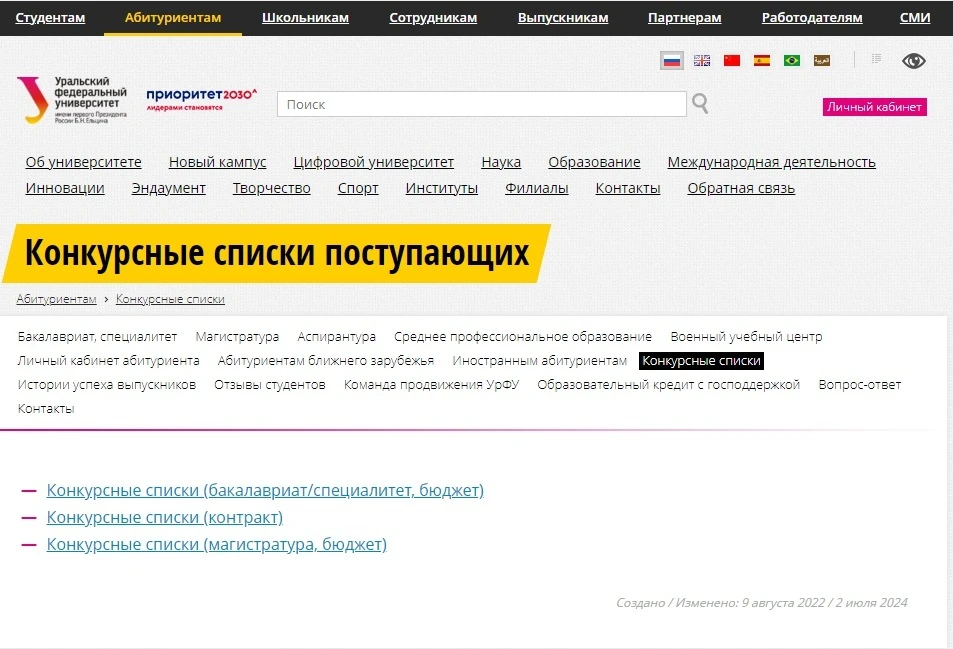Open the site map list icon
Screen dimensions: 953x649
tap(877, 60)
